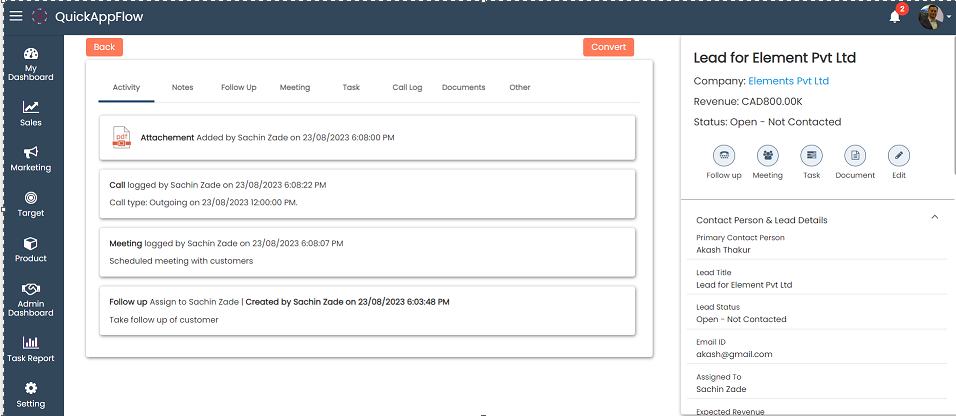The width and height of the screenshot is (956, 416).
Task: Switch to the Notes tab
Action: (182, 87)
